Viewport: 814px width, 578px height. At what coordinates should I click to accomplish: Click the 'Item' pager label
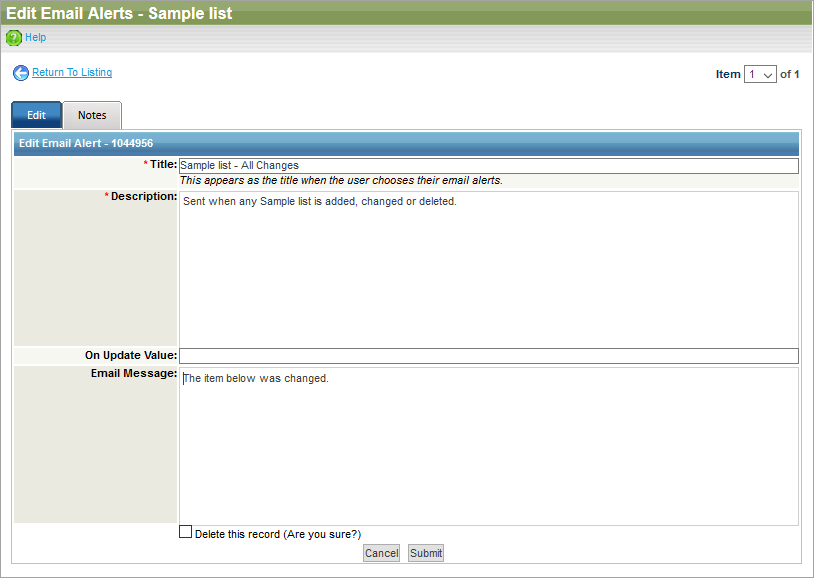coord(728,74)
